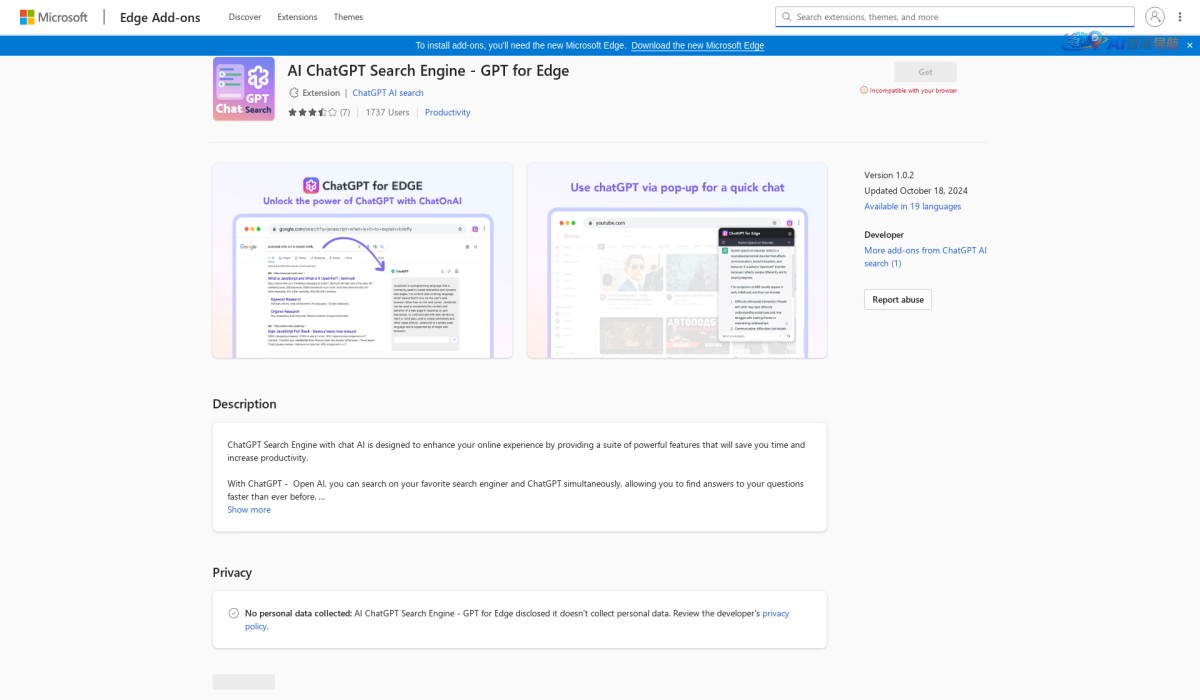Switch to the Themes section
Viewport: 1200px width, 700px height.
(x=348, y=16)
